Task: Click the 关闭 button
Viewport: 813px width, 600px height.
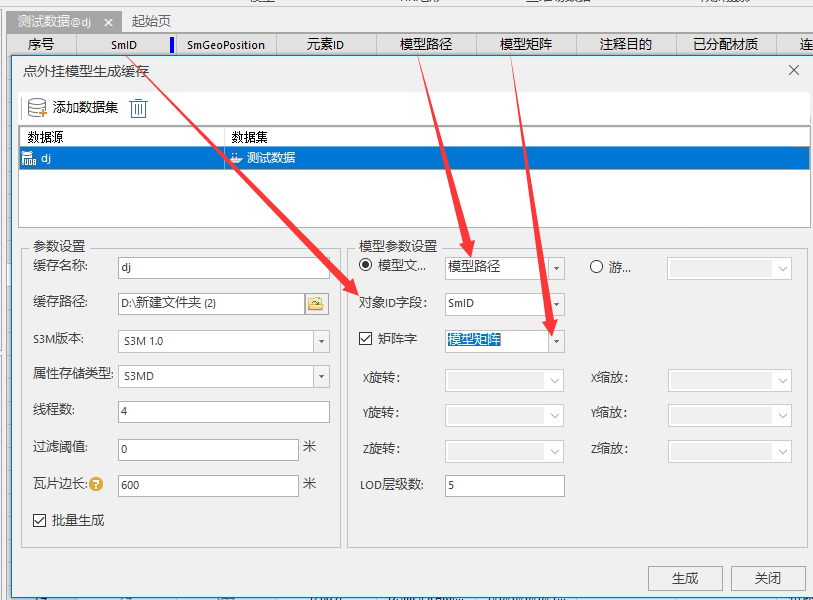Action: (x=767, y=578)
